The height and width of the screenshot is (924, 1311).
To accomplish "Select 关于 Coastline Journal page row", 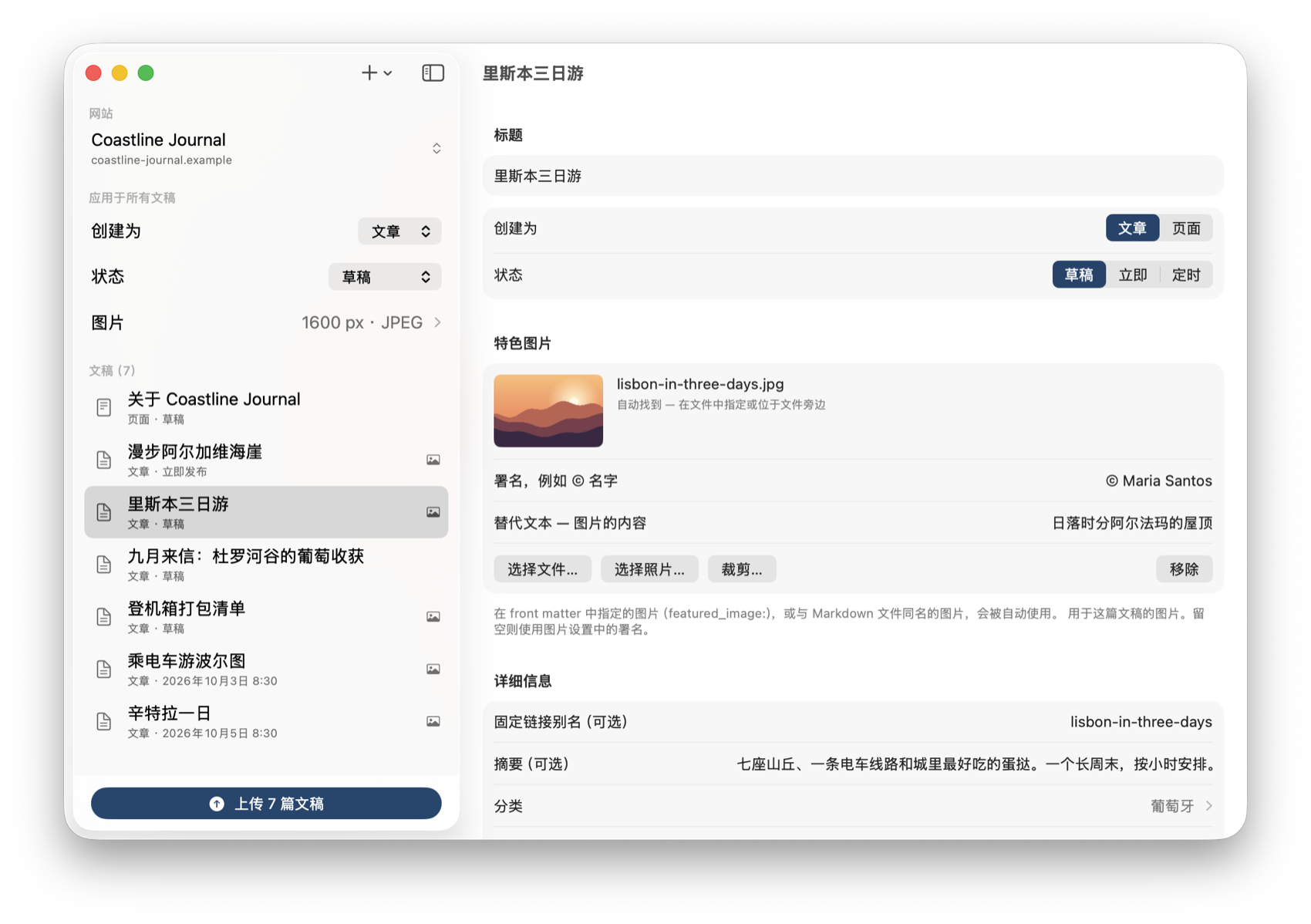I will [266, 407].
